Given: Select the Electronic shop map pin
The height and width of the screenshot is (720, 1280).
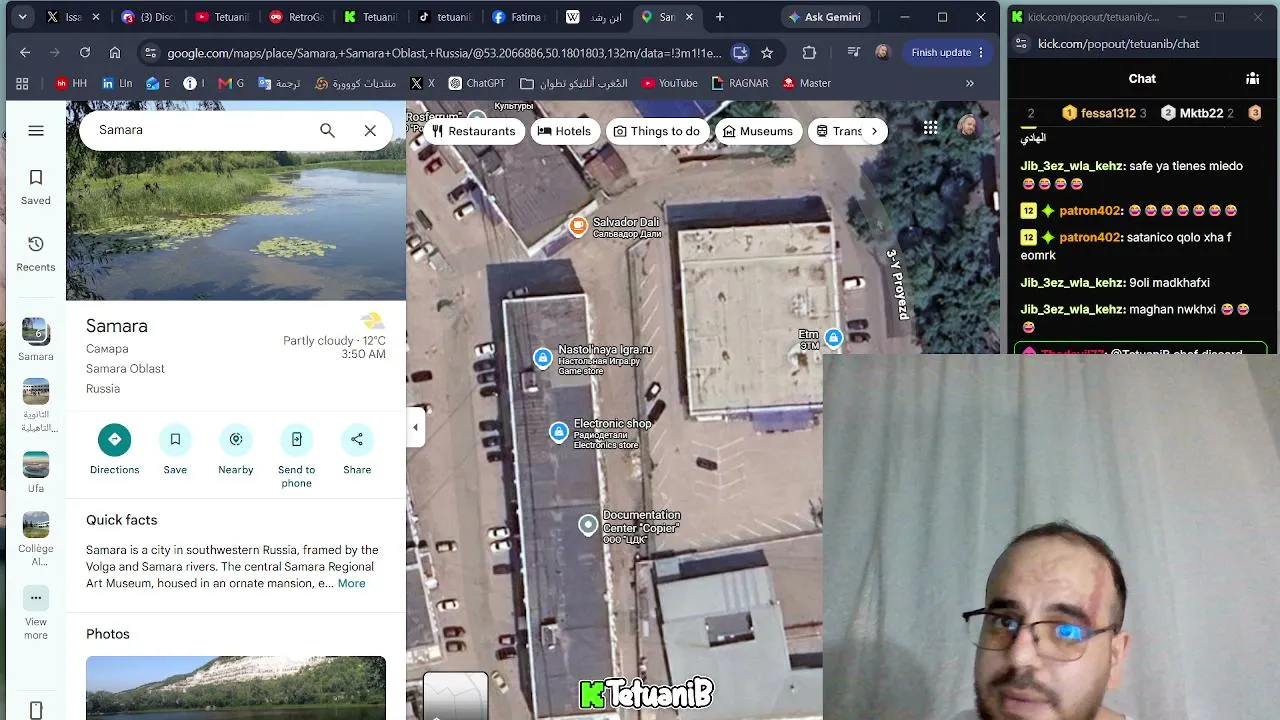Looking at the screenshot, I should pyautogui.click(x=558, y=432).
